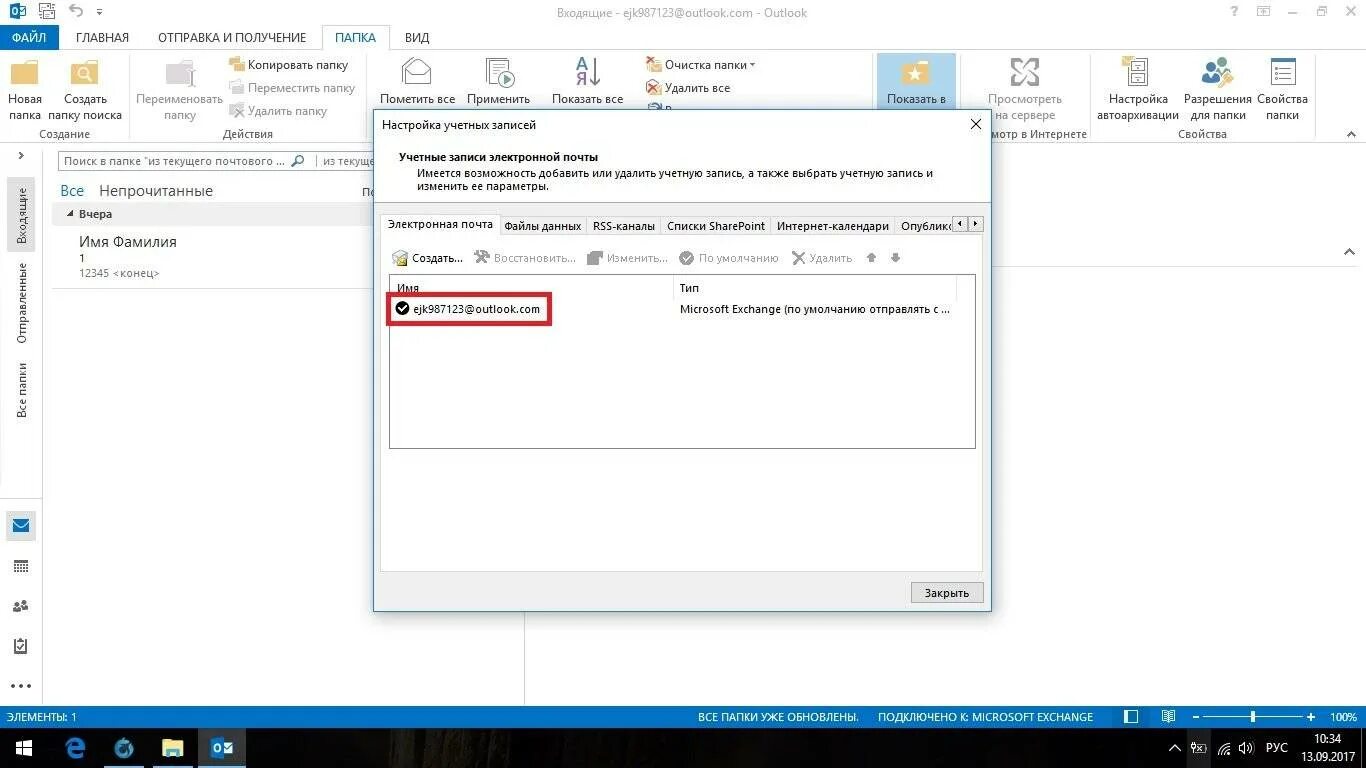Image resolution: width=1366 pixels, height=768 pixels.
Task: Switch to the RSS-каналы tab
Action: click(x=624, y=226)
